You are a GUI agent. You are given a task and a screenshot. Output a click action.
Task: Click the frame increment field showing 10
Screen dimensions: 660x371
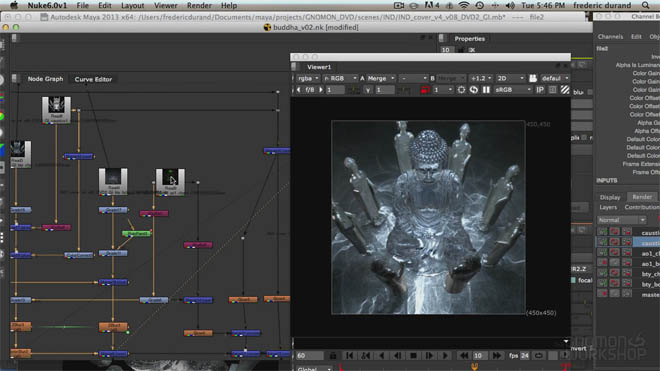479,356
